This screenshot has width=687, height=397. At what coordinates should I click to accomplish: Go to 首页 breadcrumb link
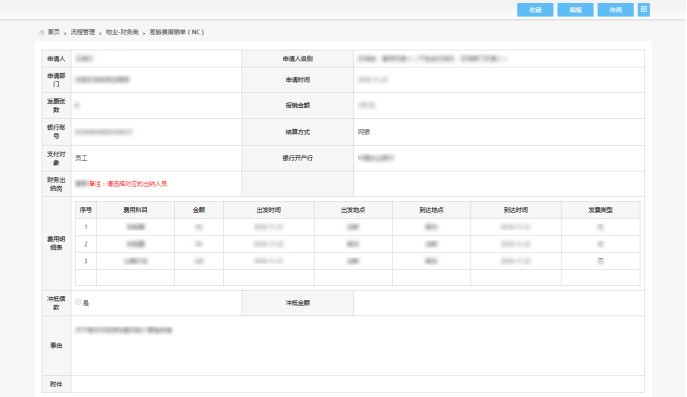tap(53, 32)
